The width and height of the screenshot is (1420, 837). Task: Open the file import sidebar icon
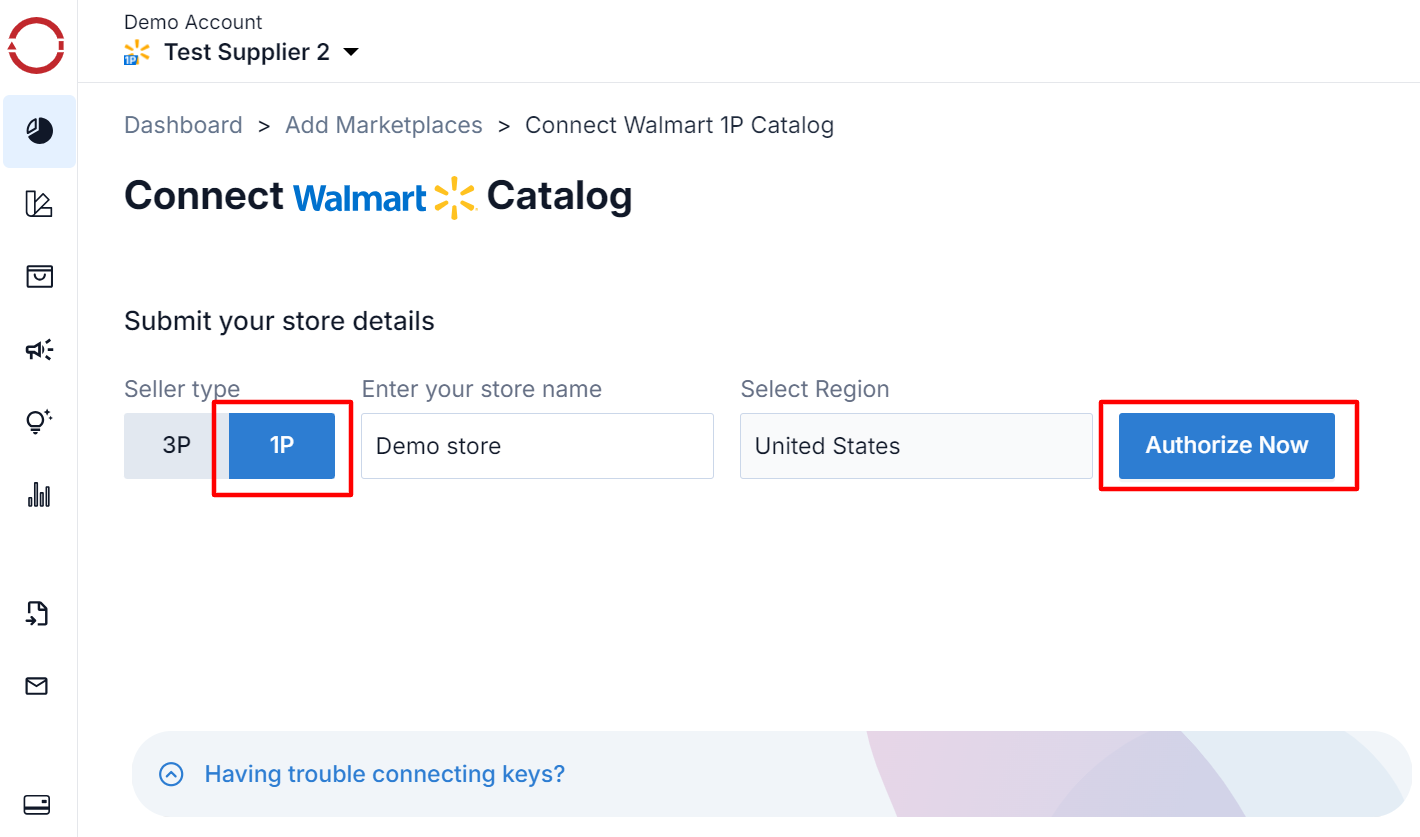(x=37, y=613)
